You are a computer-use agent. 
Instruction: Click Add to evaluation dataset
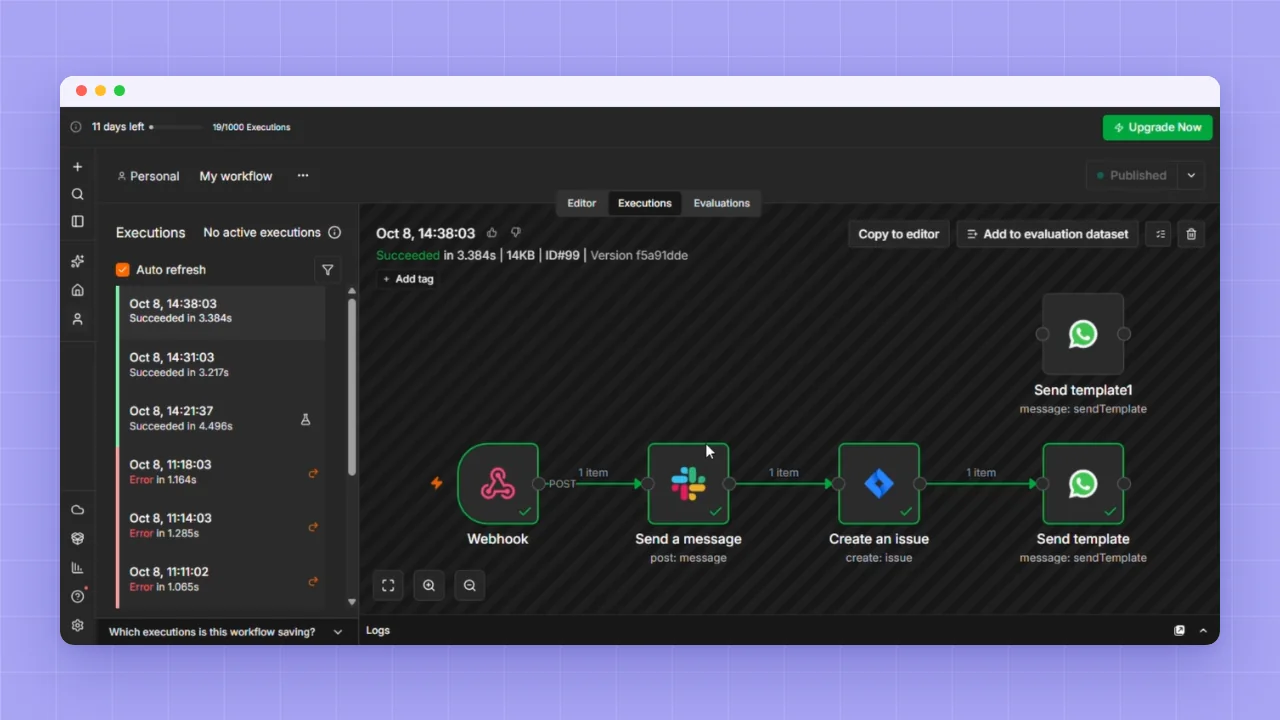pyautogui.click(x=1047, y=234)
